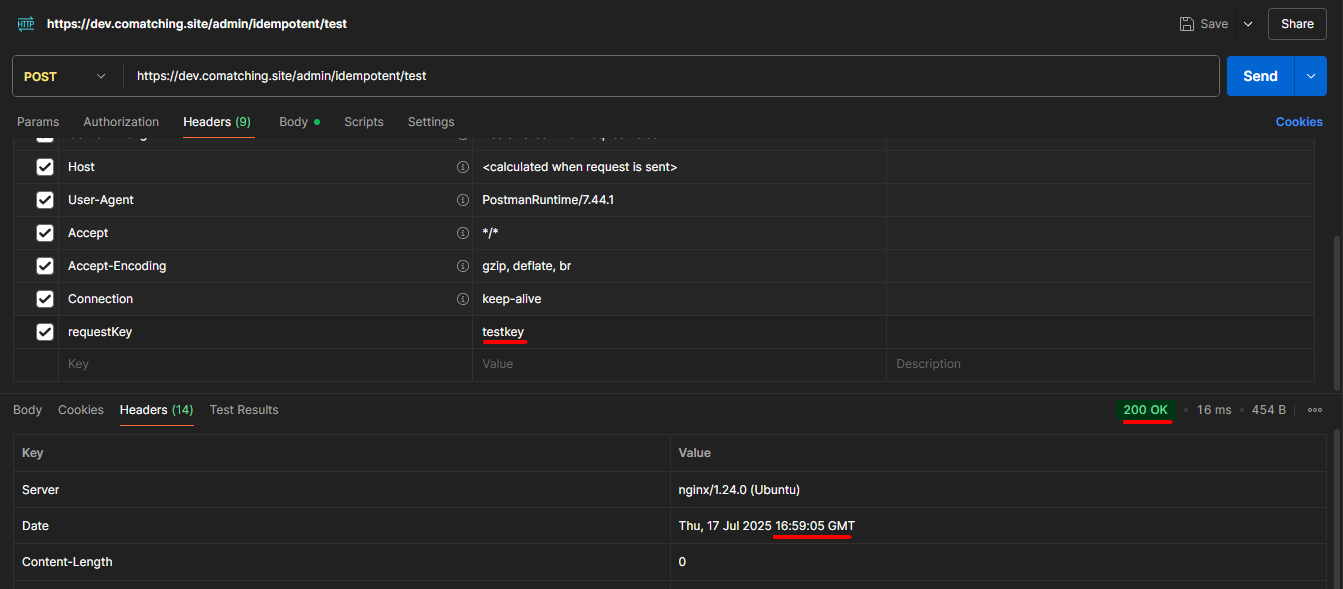Open response more options ellipsis menu
Viewport: 1343px width, 589px height.
click(x=1315, y=410)
